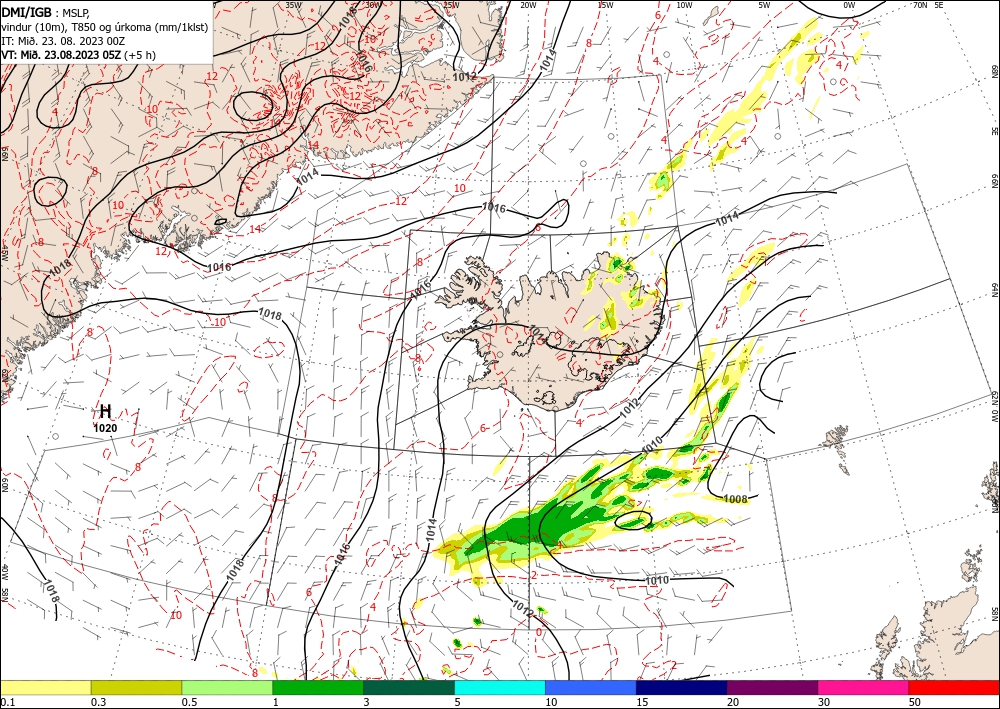
Task: Choose the navy 15–20 mm legend swatch
Action: click(x=682, y=687)
